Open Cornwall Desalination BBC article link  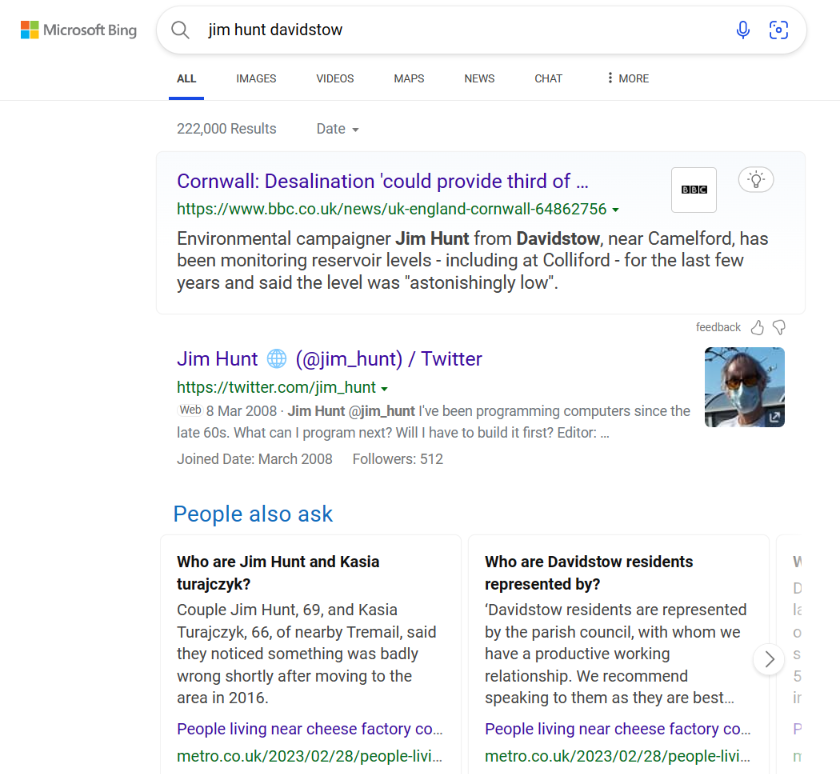(x=382, y=182)
